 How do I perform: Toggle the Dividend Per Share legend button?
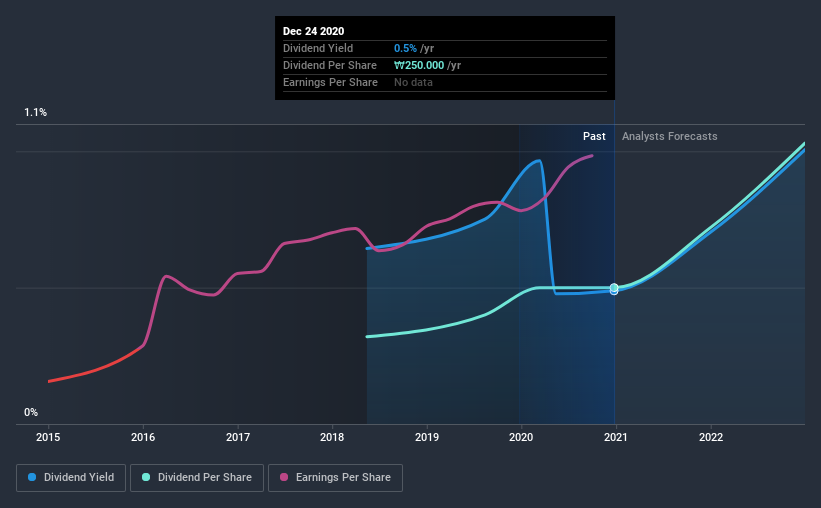coord(197,478)
